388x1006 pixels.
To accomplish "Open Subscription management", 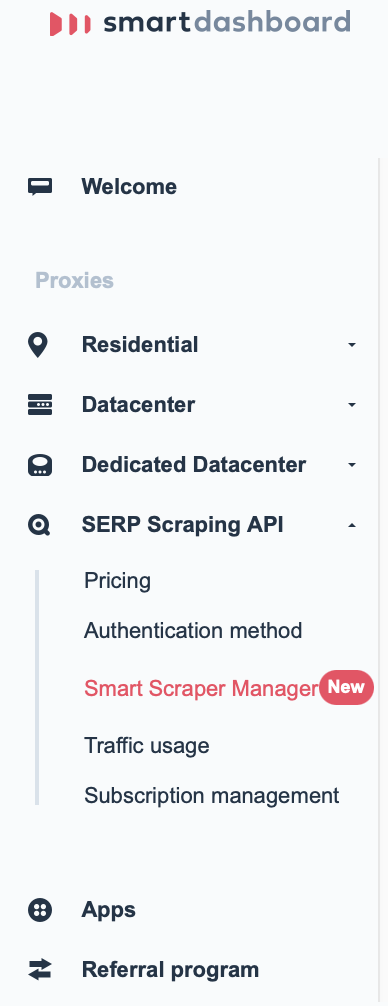I will click(212, 796).
